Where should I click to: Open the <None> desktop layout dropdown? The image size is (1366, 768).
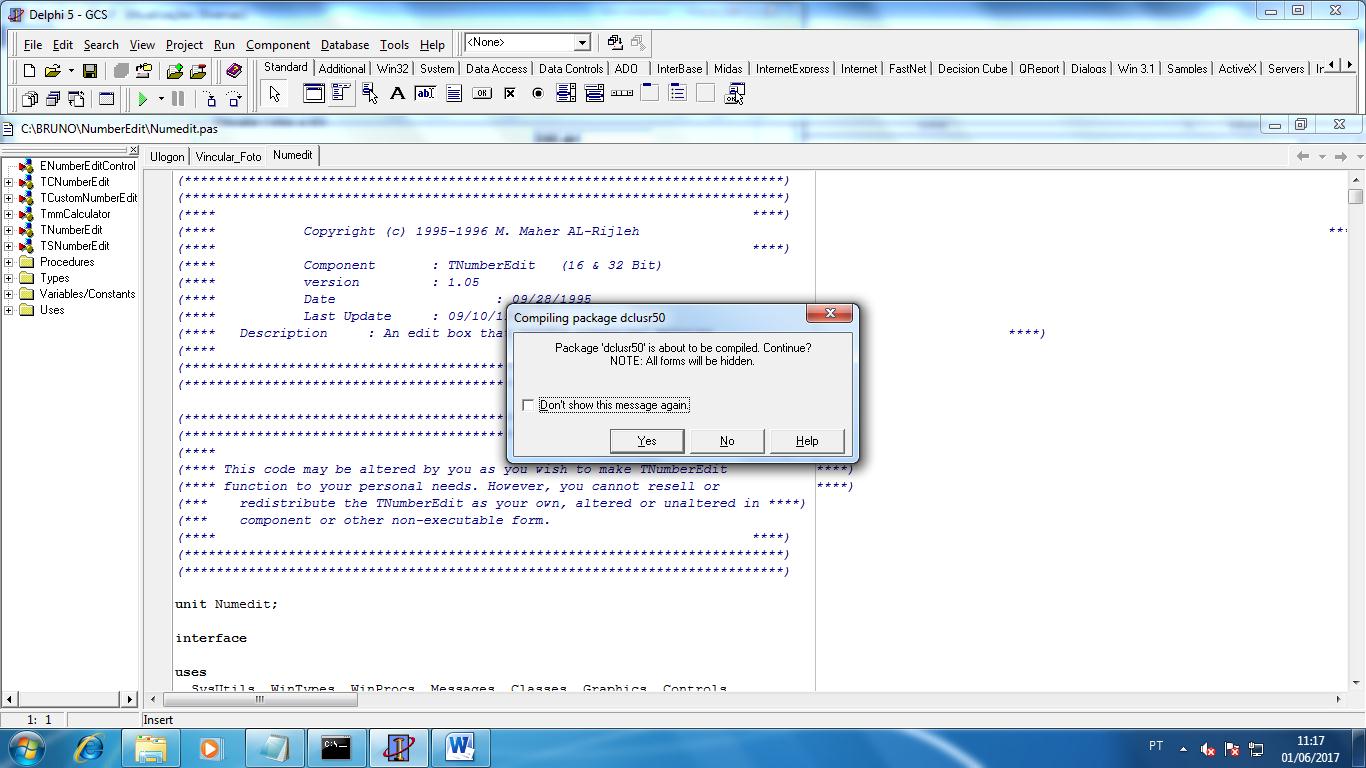[581, 42]
